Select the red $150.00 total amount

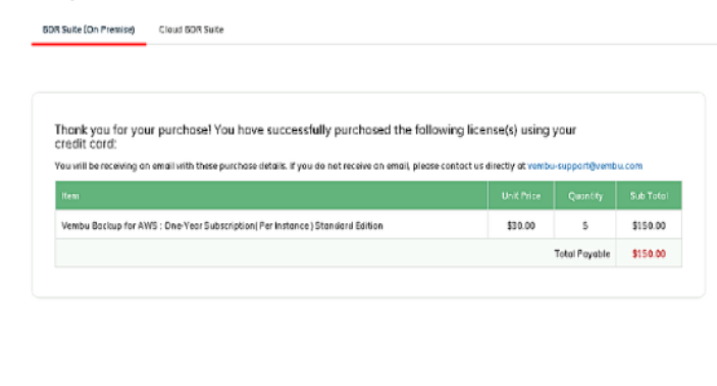(649, 254)
